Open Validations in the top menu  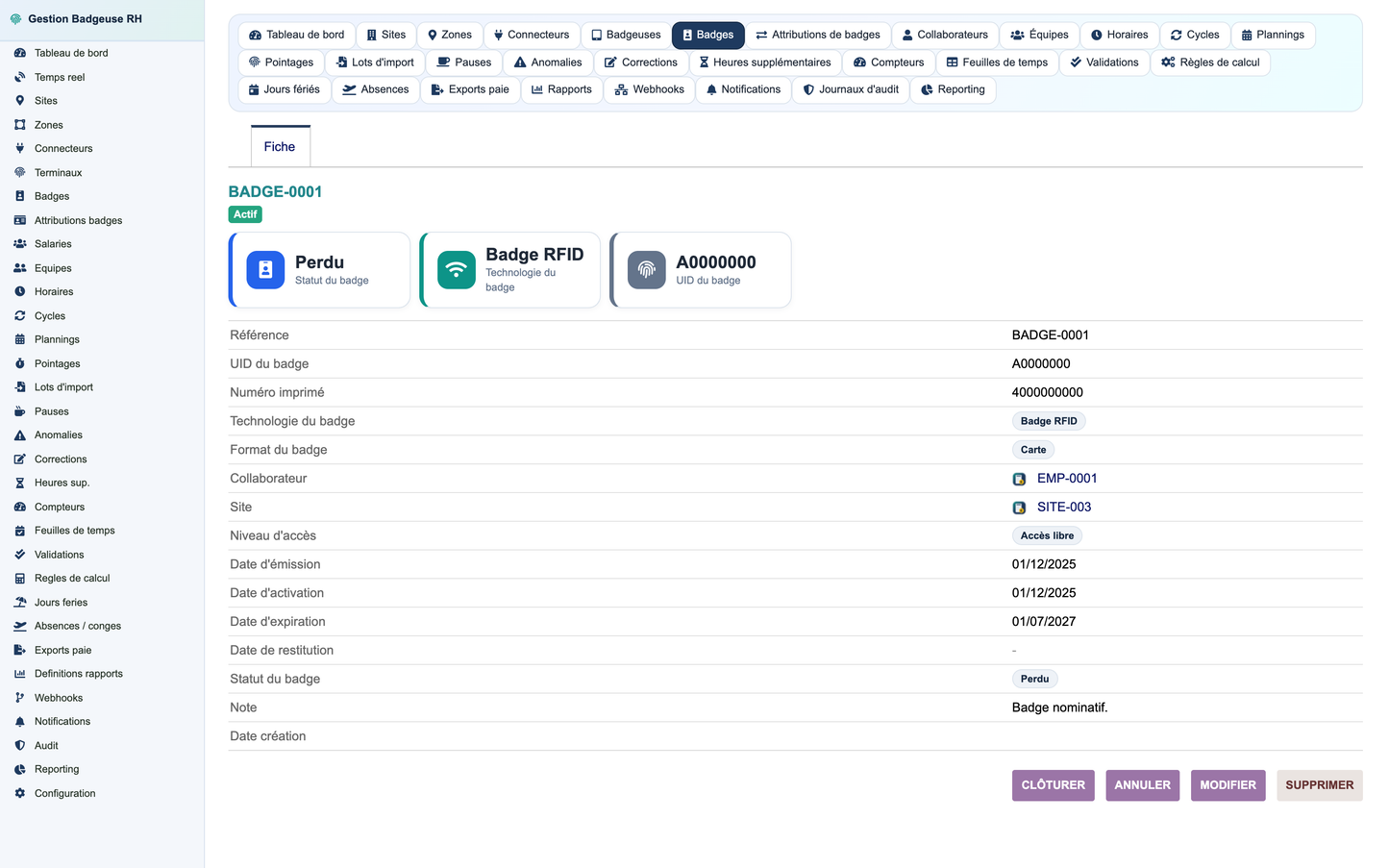point(1104,62)
